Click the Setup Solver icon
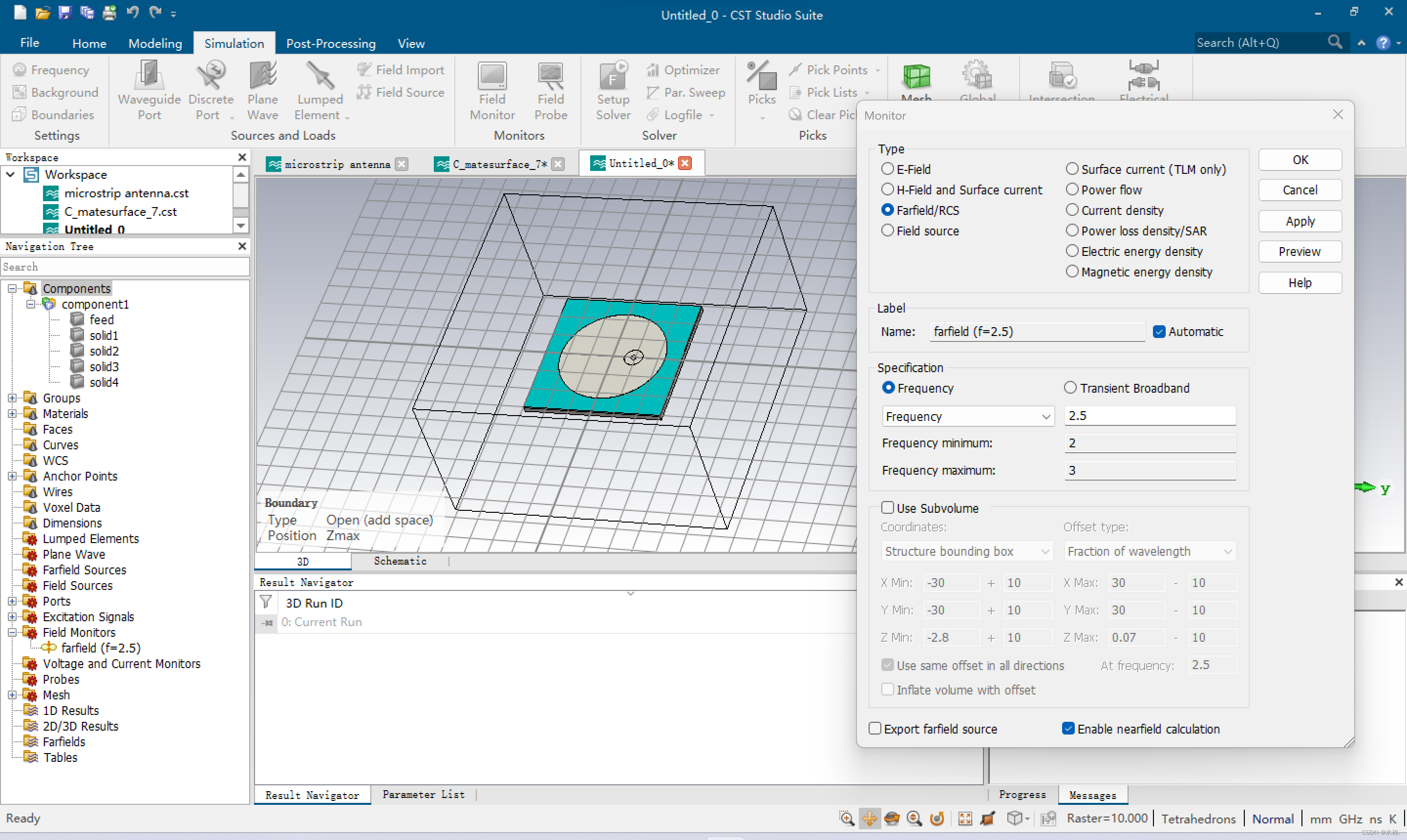This screenshot has width=1407, height=840. click(613, 76)
